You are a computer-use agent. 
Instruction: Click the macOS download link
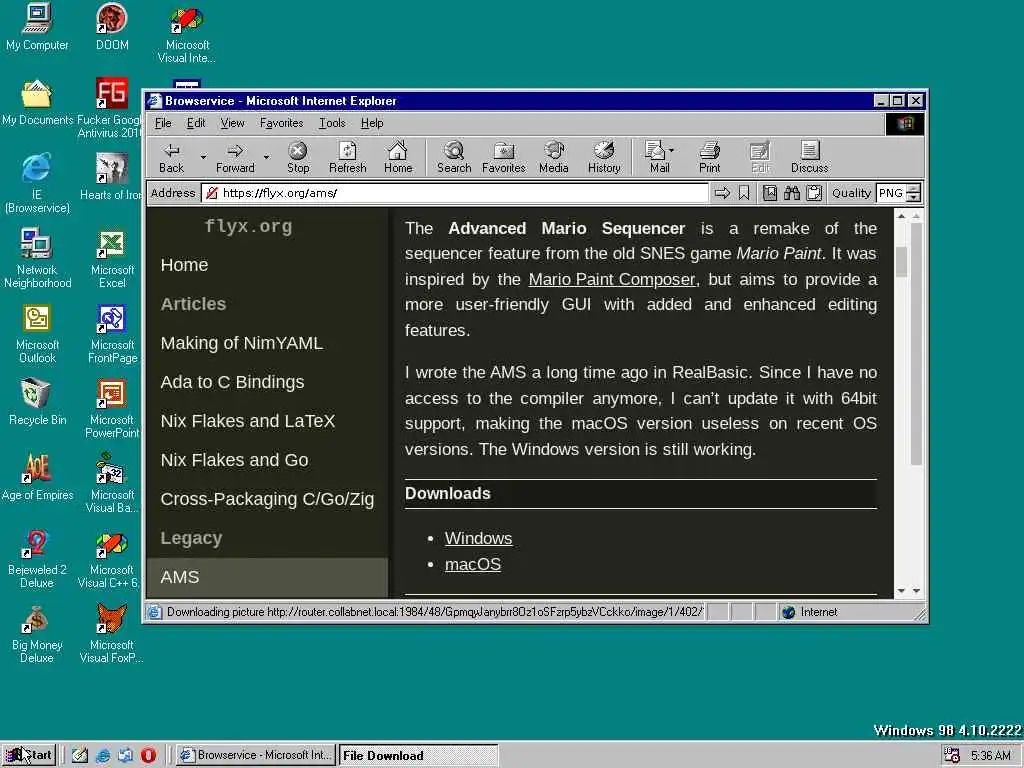click(x=473, y=564)
